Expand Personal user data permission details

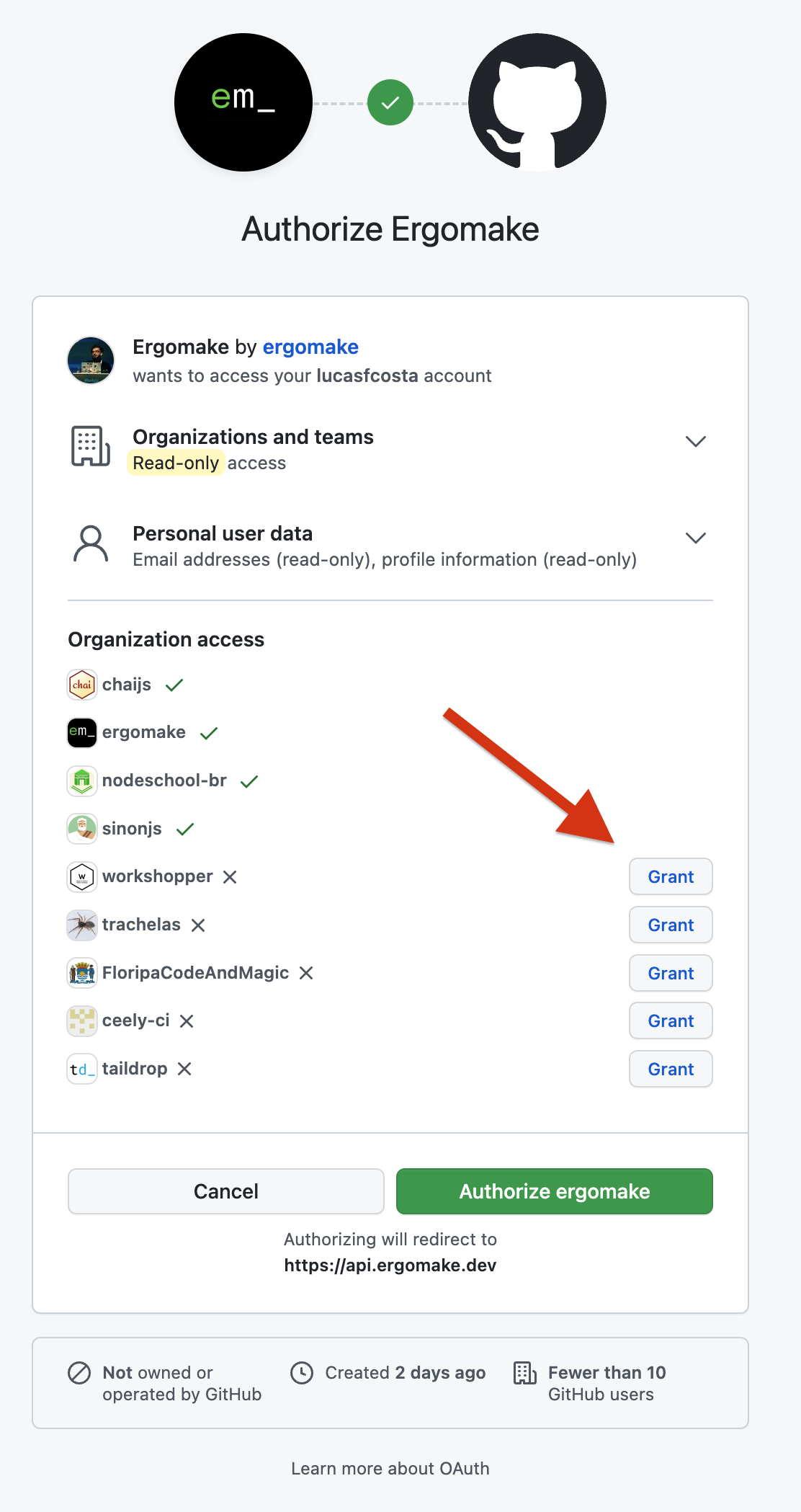[x=695, y=538]
